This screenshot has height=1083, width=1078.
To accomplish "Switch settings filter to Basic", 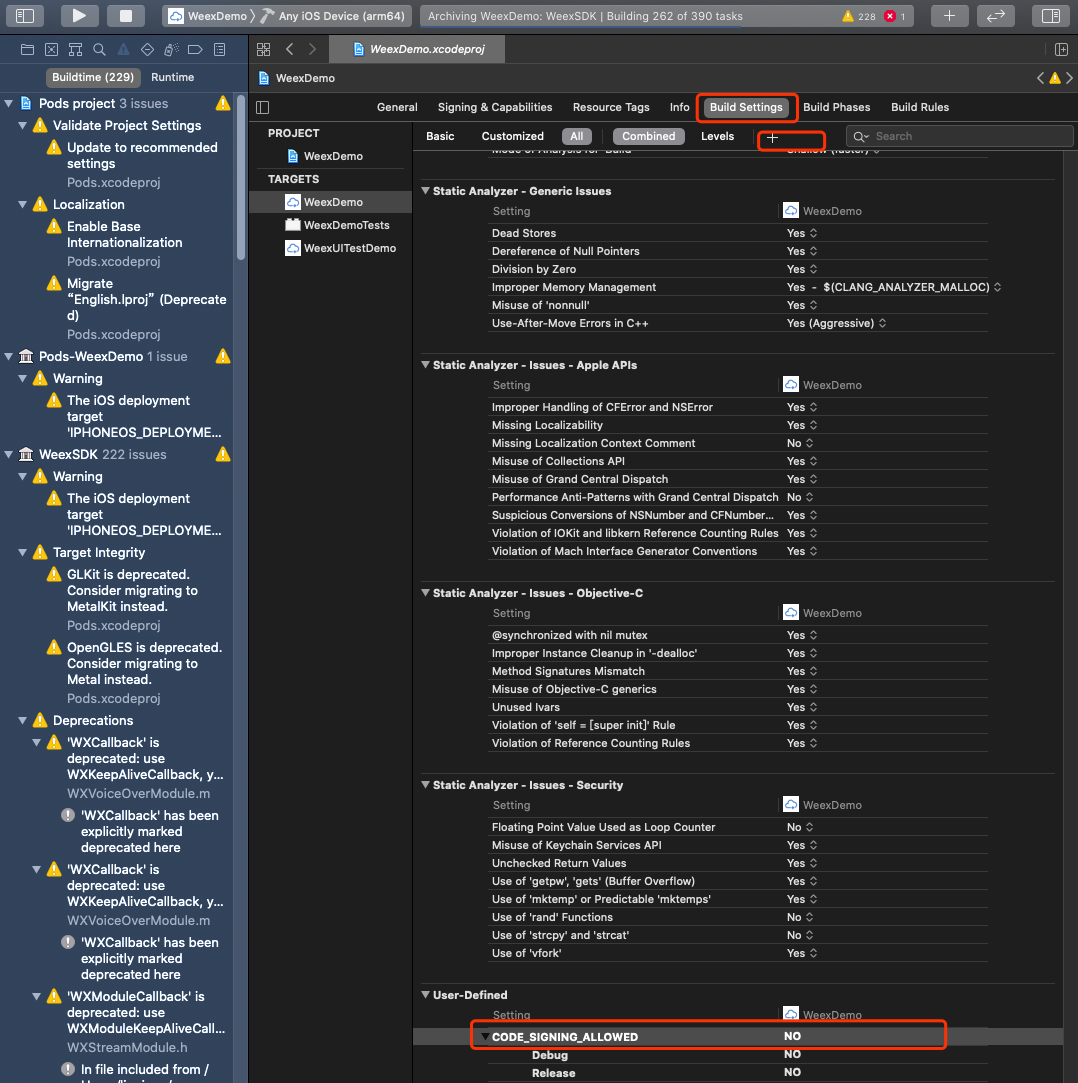I will tap(440, 136).
